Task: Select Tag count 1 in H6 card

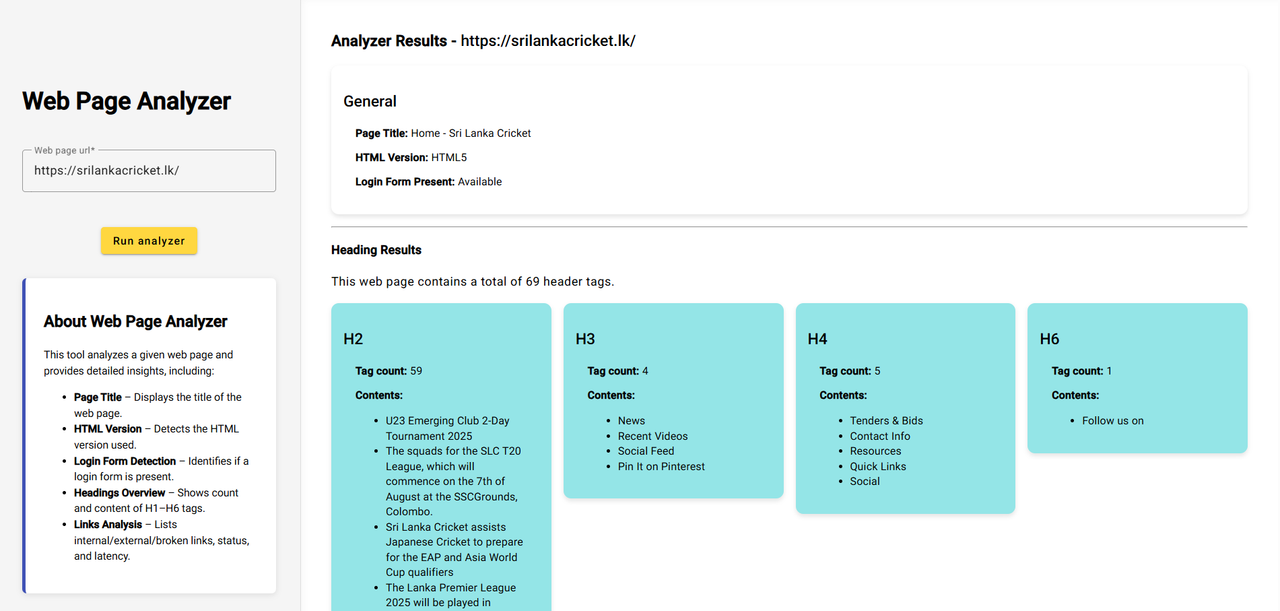Action: coord(1081,371)
